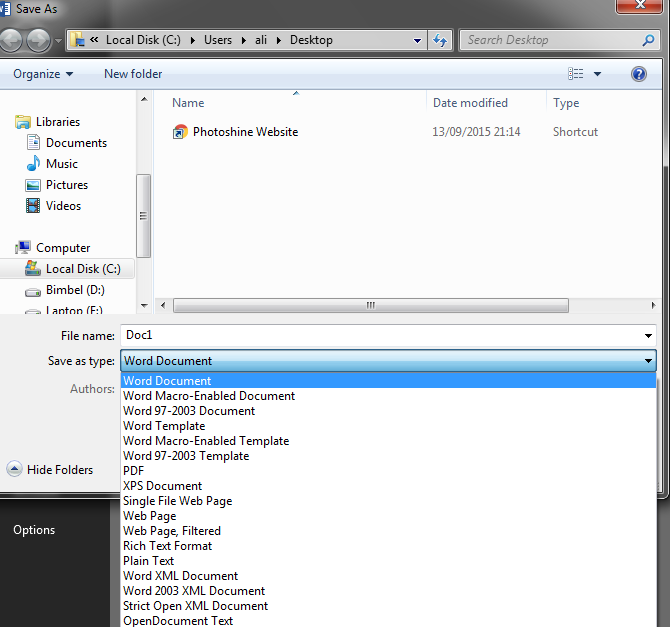Viewport: 670px width, 627px height.
Task: Open the File name dropdown arrow
Action: point(648,336)
